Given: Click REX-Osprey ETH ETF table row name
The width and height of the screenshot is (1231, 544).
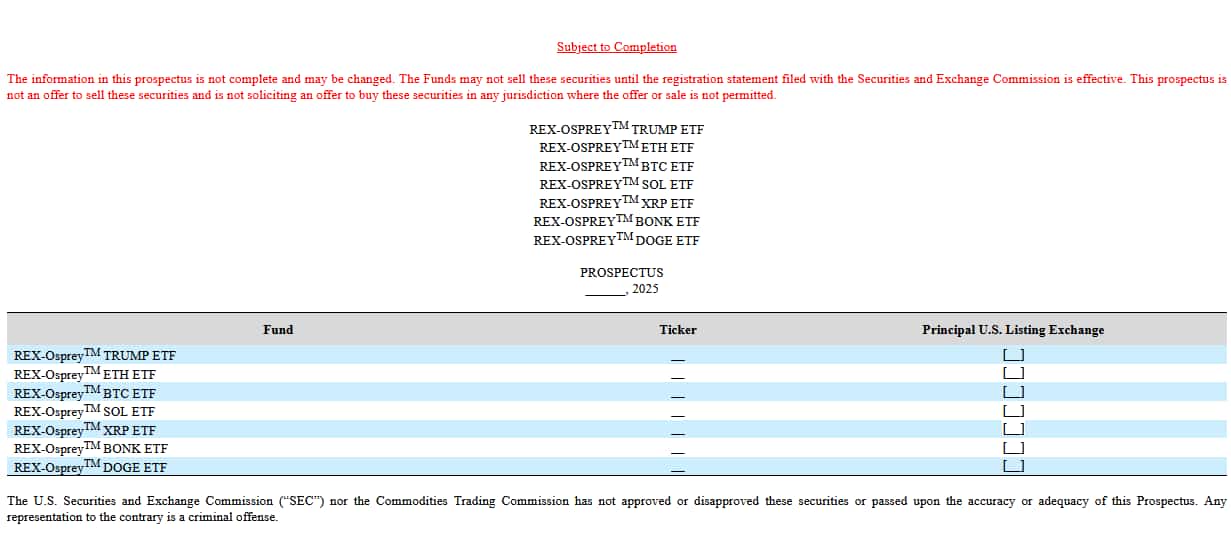Looking at the screenshot, I should [85, 374].
